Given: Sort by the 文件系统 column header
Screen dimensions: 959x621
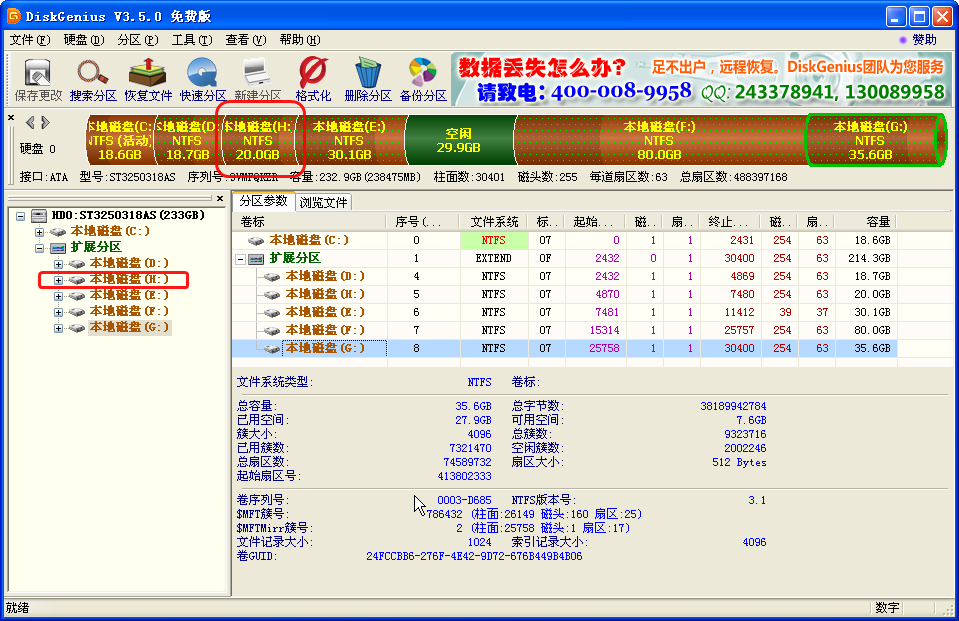Looking at the screenshot, I should coord(494,221).
